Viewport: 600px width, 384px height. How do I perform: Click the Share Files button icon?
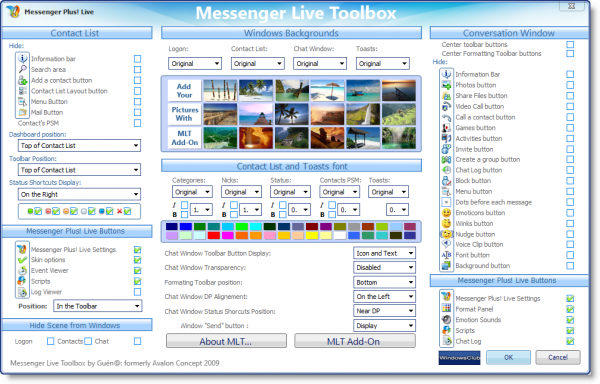pyautogui.click(x=446, y=96)
